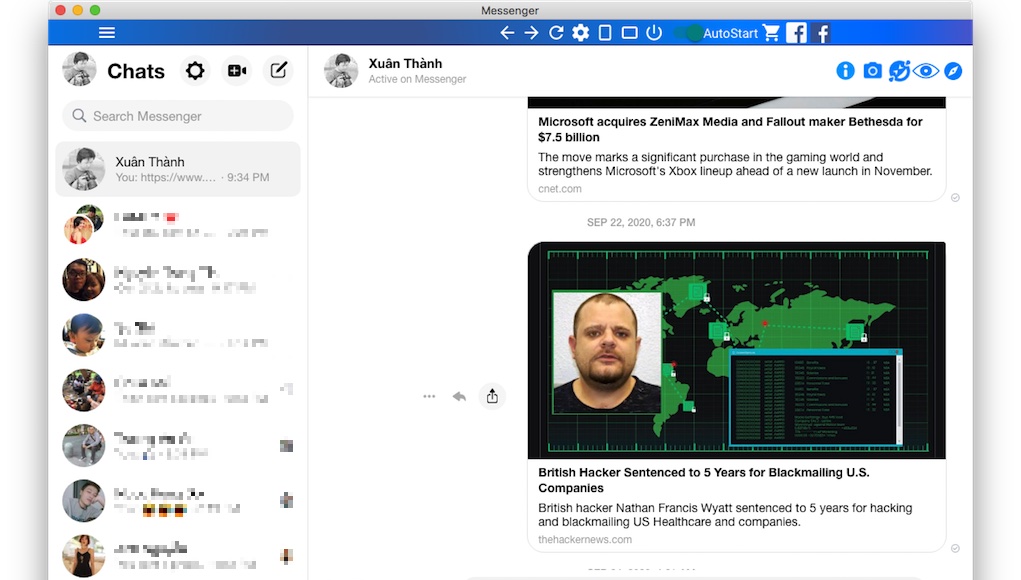The width and height of the screenshot is (1021, 580).
Task: Focus the Search Messenger field
Action: [178, 116]
